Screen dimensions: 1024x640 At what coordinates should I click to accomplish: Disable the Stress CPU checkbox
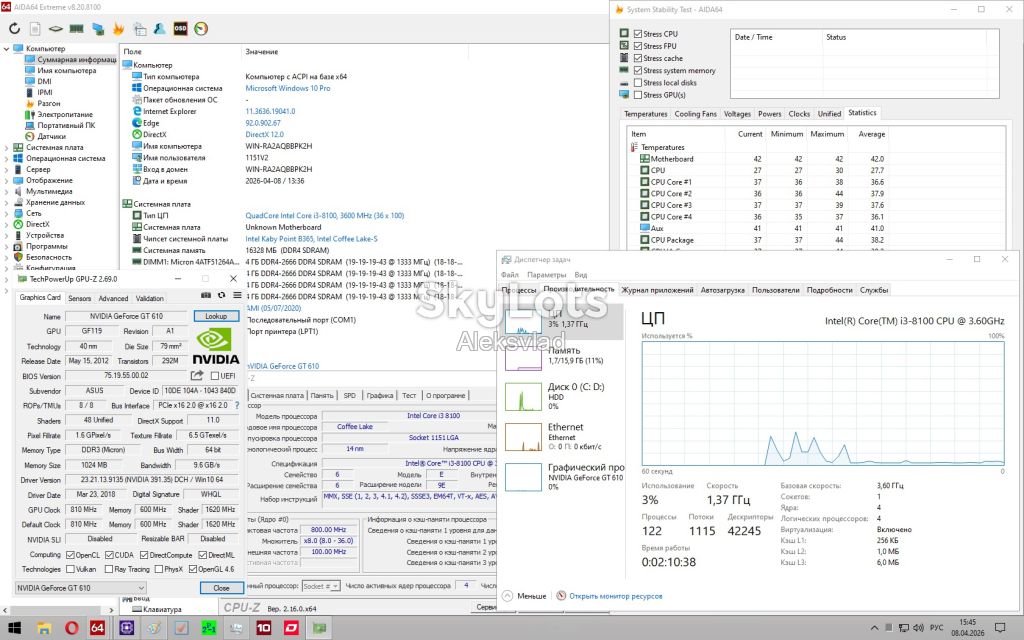638,34
